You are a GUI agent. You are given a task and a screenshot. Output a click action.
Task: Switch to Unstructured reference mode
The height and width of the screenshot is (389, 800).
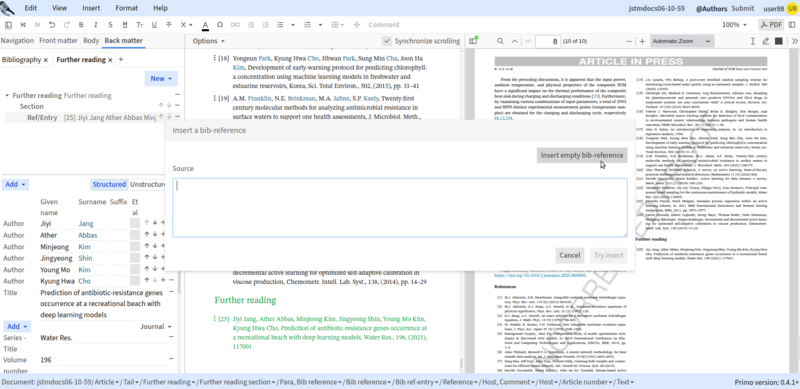[147, 184]
